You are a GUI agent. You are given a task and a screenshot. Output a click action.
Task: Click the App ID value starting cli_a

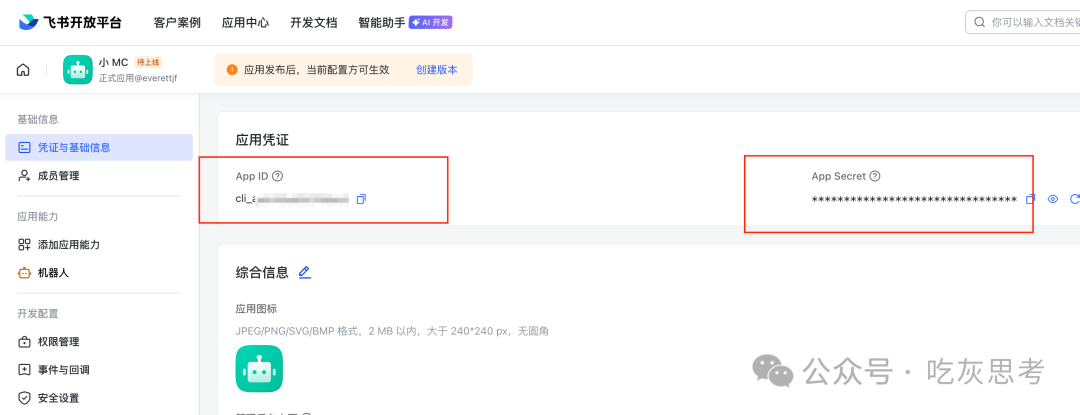pyautogui.click(x=293, y=200)
